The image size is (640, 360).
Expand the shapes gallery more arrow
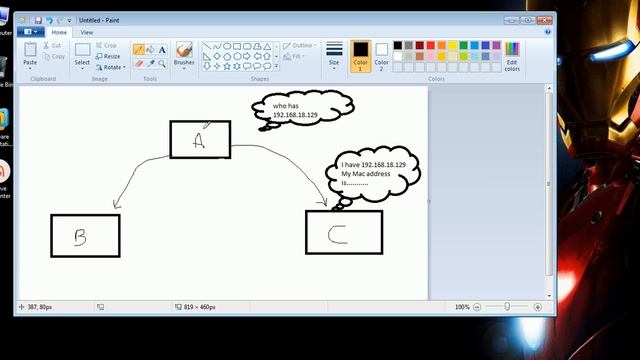276,66
